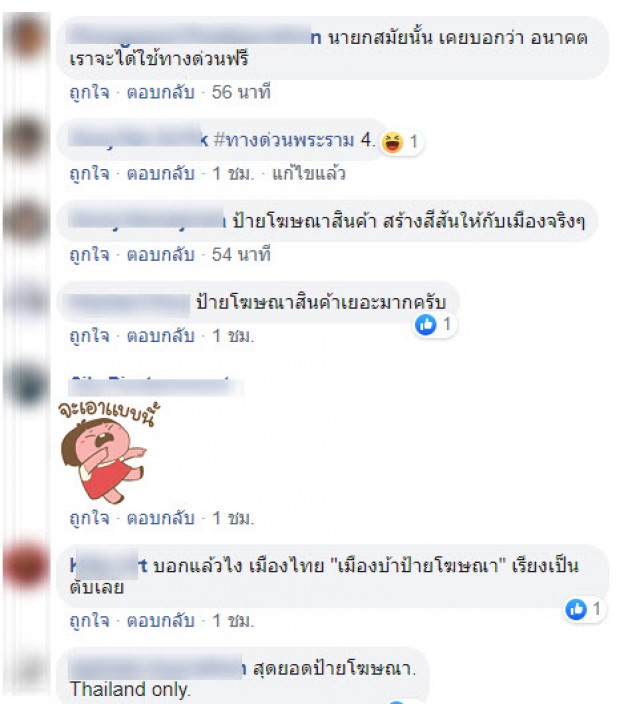
Task: Open the sticker commenter's dark avatar
Action: point(27,385)
